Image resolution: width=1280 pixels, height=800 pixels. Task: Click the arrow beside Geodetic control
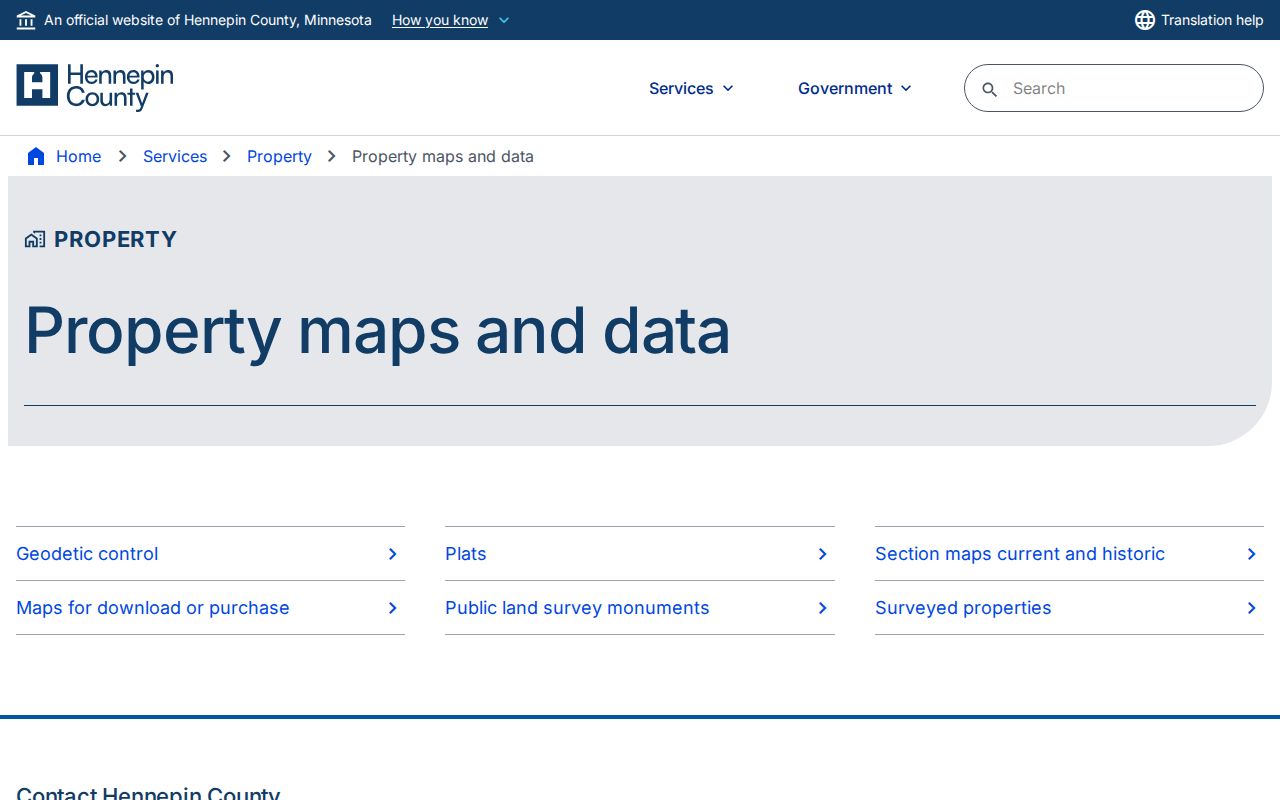click(x=393, y=554)
